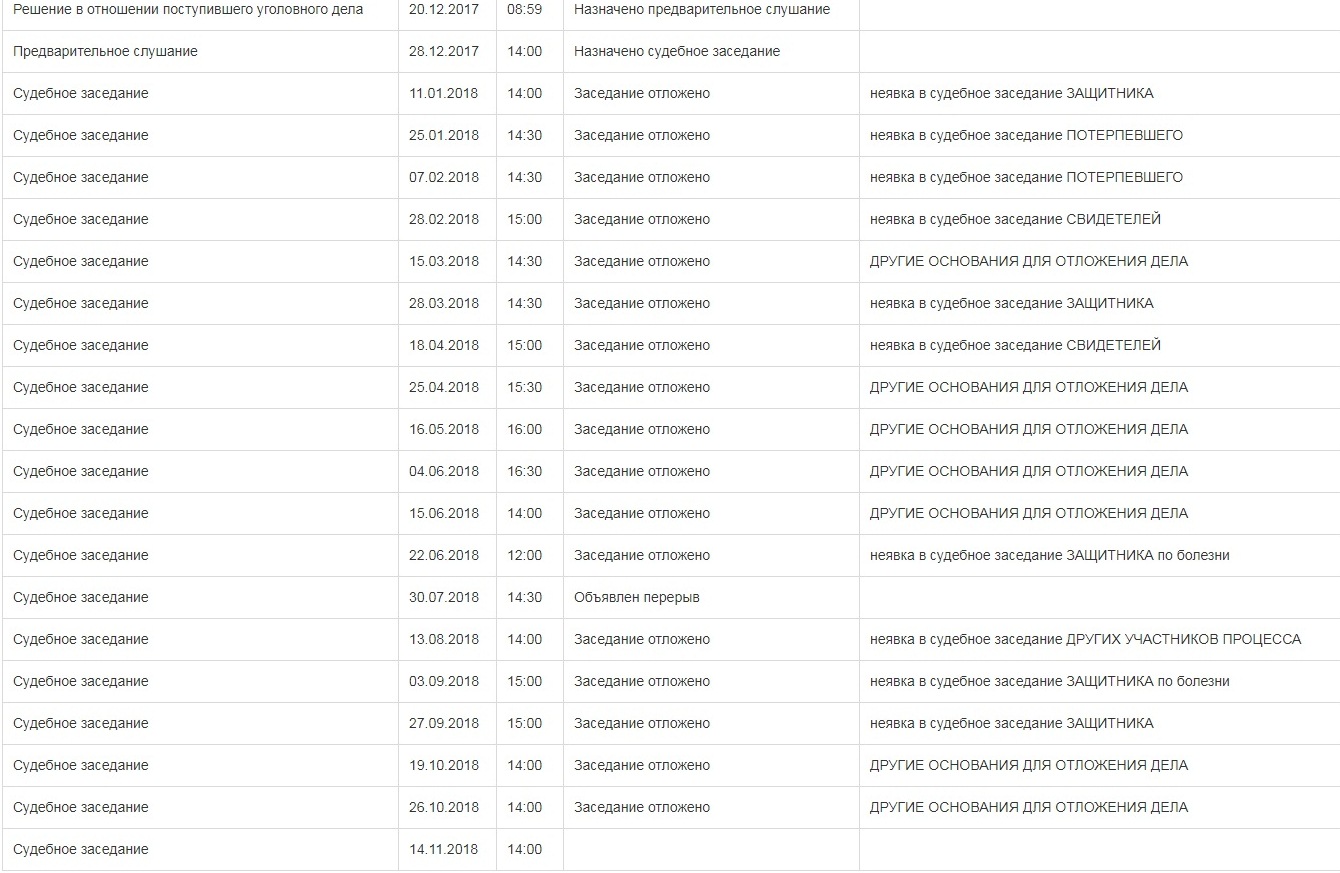Click 'ДРУГИЕ ОСНОВАНИЯ' reason in the 15.03.2018 row
This screenshot has width=1340, height=873.
(1029, 261)
